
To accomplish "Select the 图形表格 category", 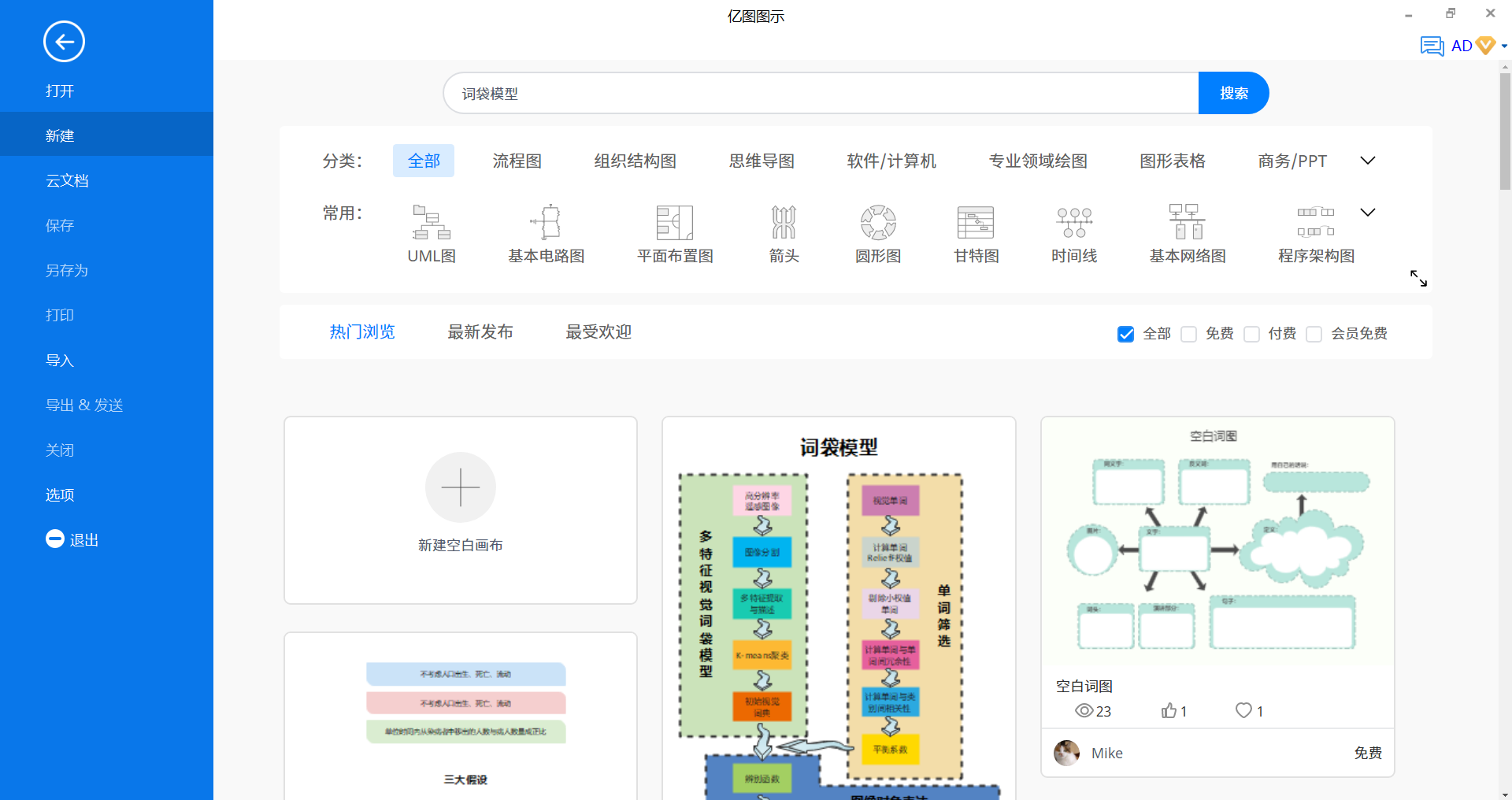I will [x=1173, y=161].
